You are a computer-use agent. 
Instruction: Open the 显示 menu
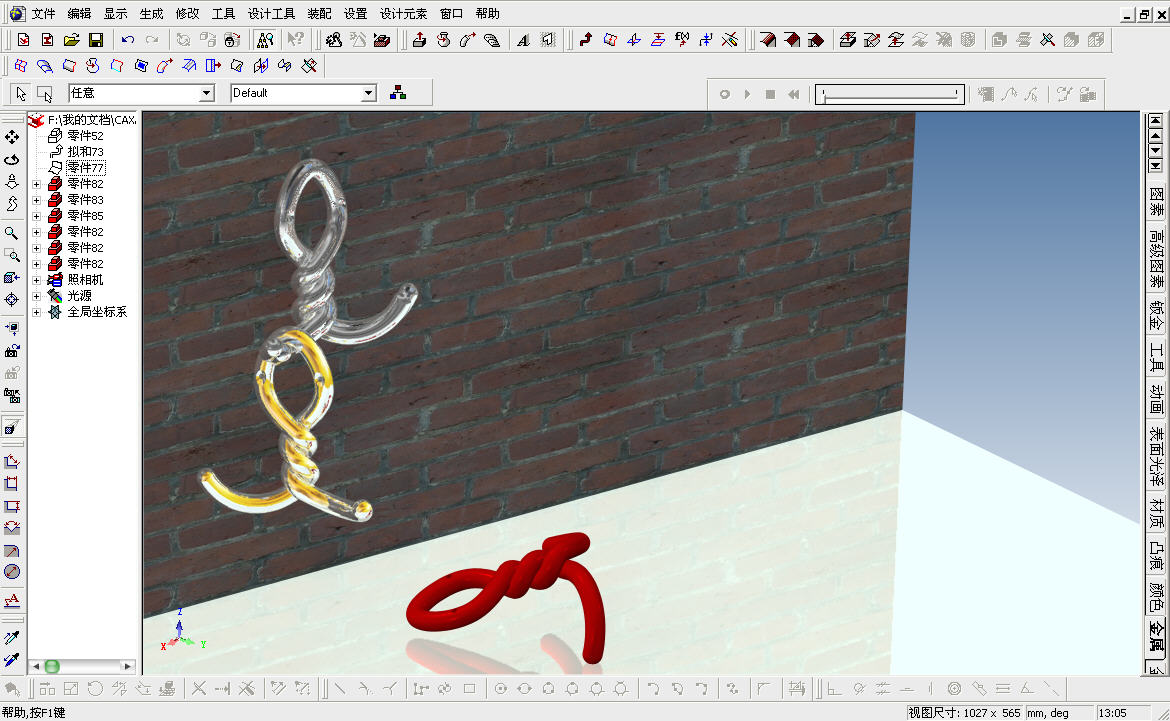pos(115,13)
